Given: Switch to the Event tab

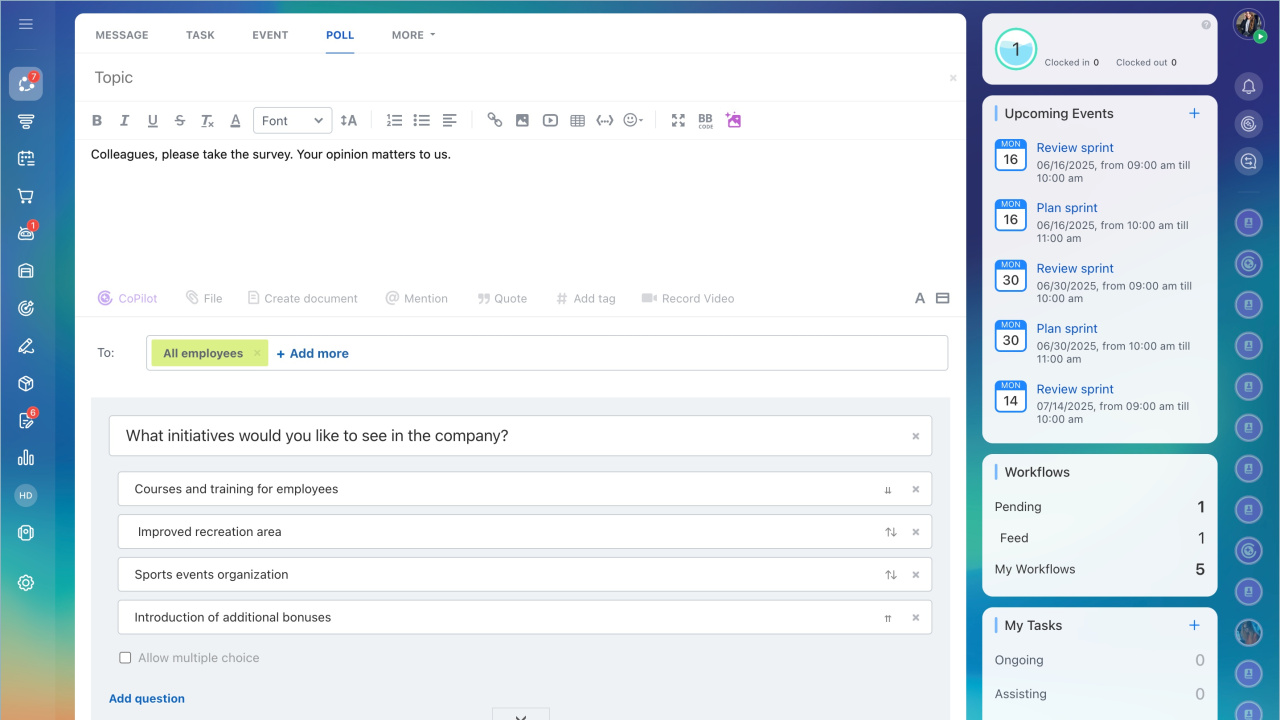Looking at the screenshot, I should click(x=270, y=35).
